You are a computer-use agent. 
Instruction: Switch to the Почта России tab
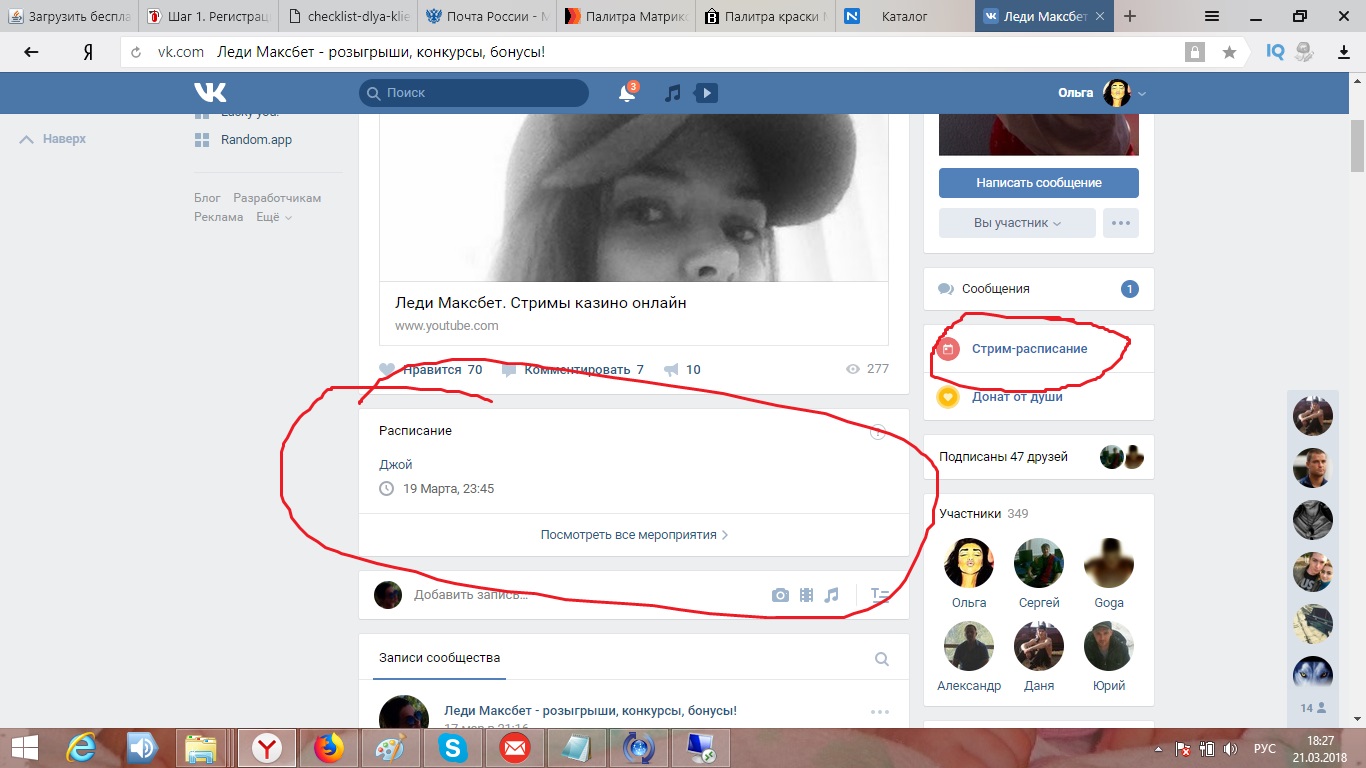487,16
